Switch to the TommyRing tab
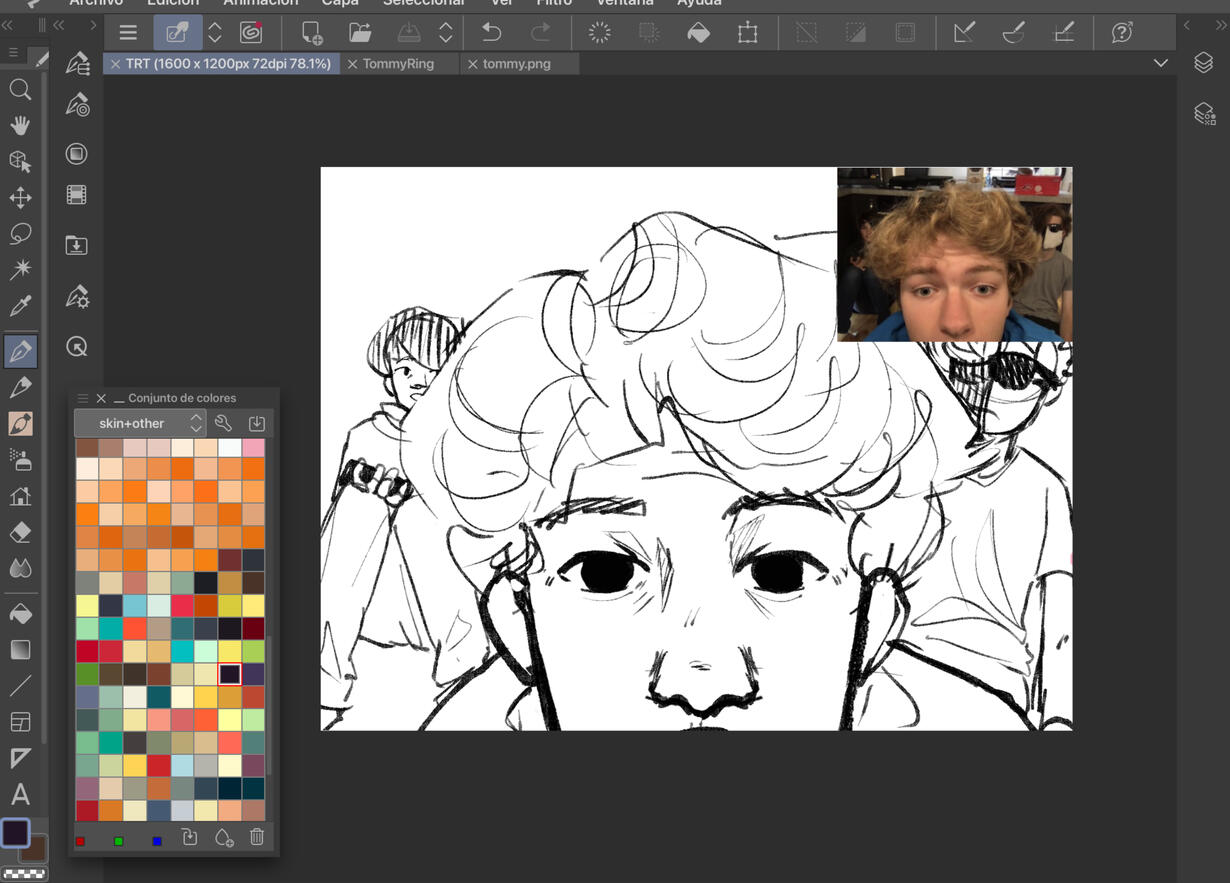 point(398,63)
